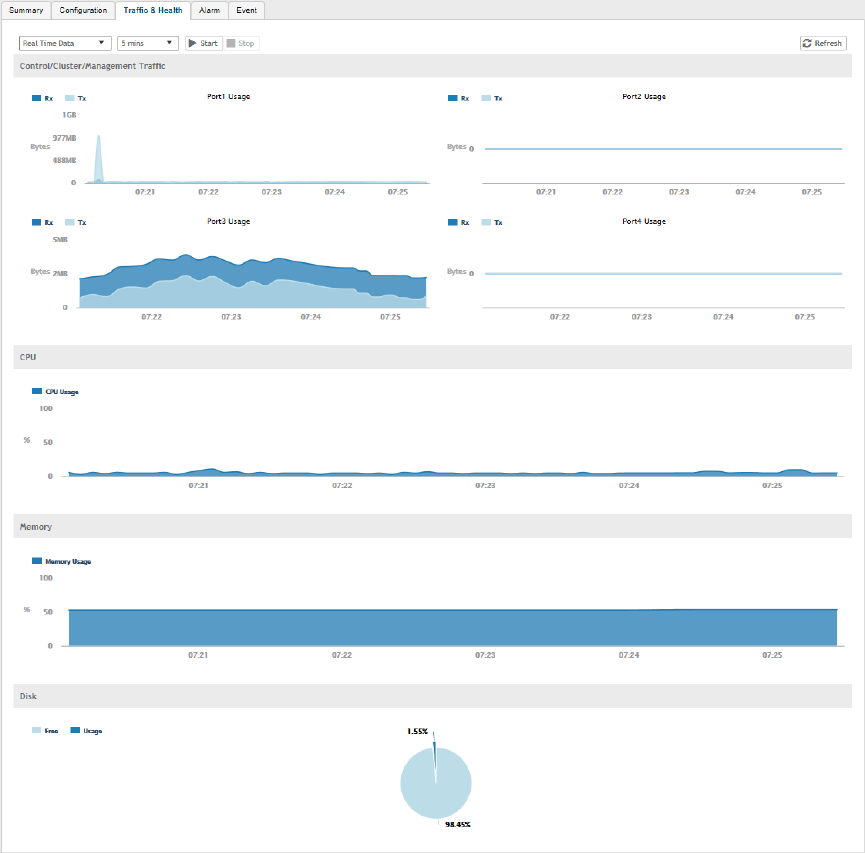Image resolution: width=865 pixels, height=853 pixels.
Task: Start real-time data monitoring
Action: (204, 43)
